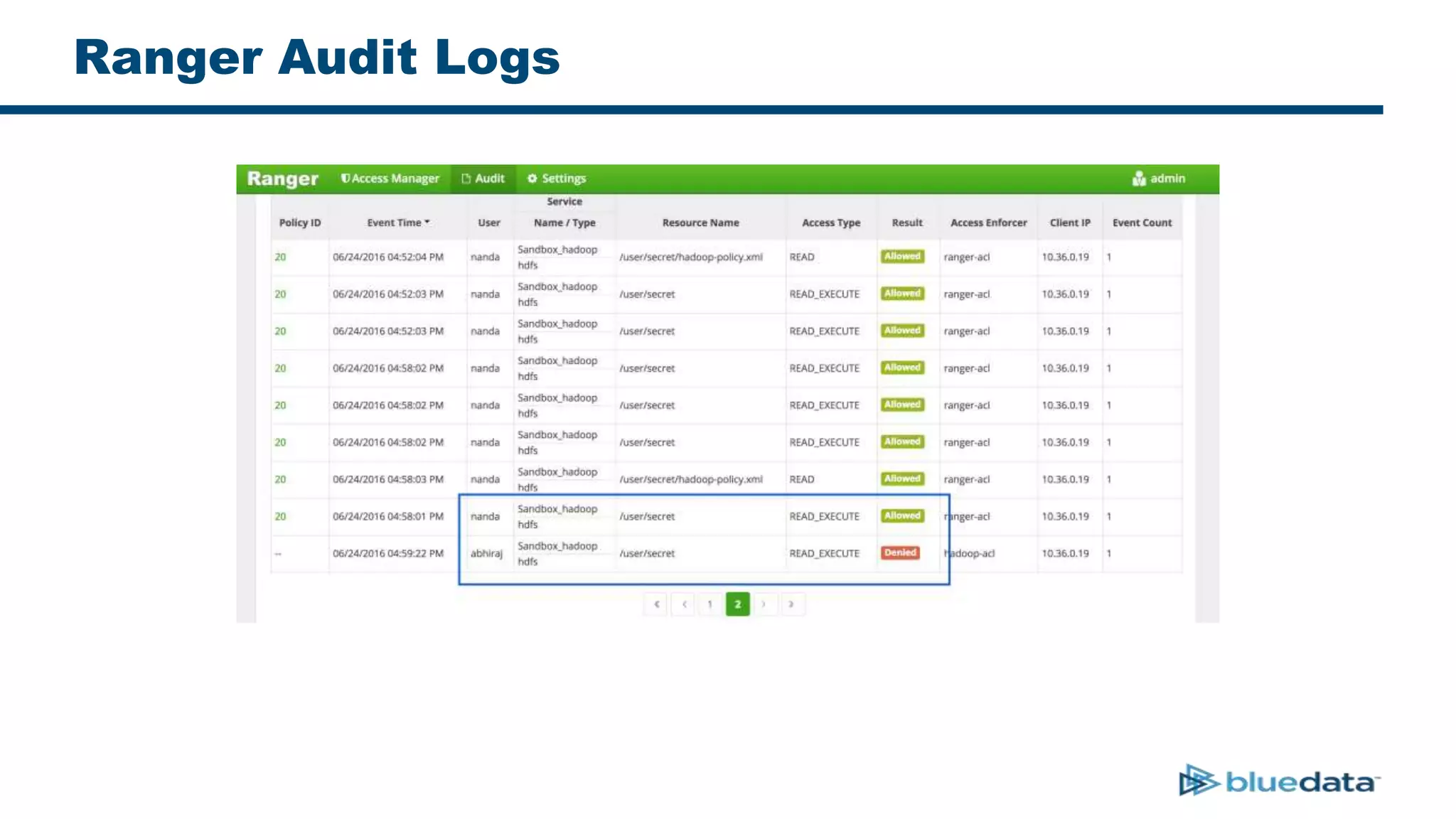Select page 2 in pagination
Viewport: 1456px width, 819px height.
coord(738,604)
